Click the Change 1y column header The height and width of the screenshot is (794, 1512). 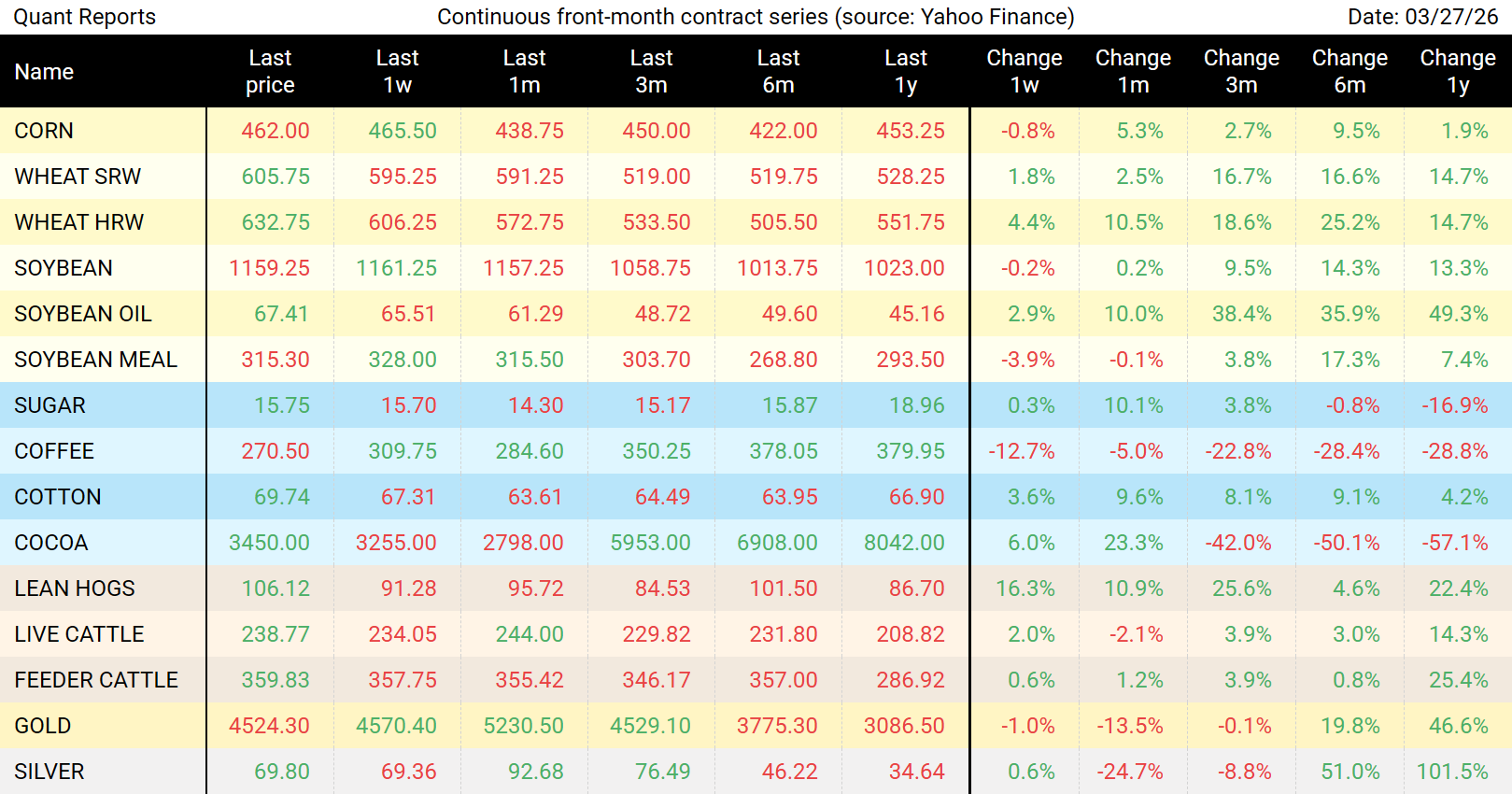click(1457, 72)
